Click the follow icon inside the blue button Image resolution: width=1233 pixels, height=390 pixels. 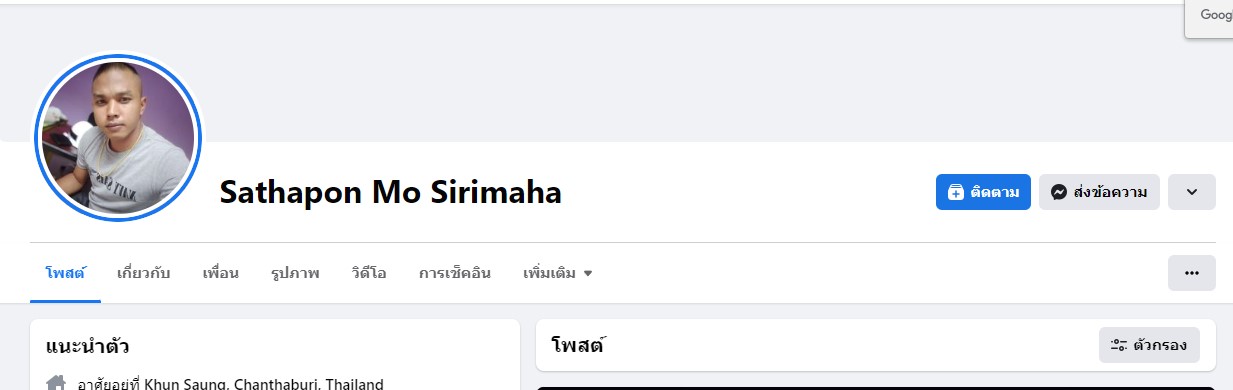[x=956, y=192]
